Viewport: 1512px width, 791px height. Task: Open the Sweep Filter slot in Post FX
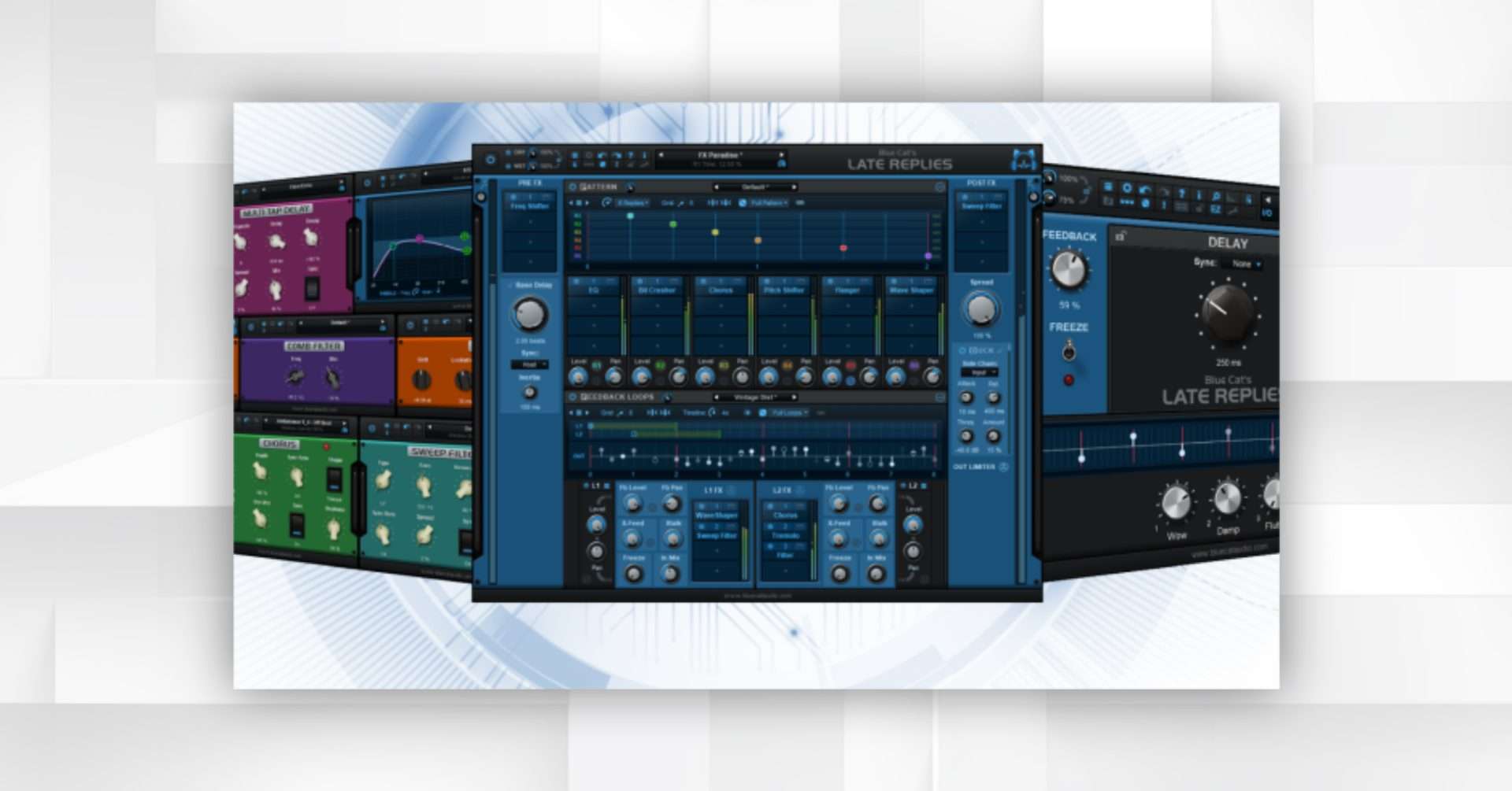pos(981,206)
